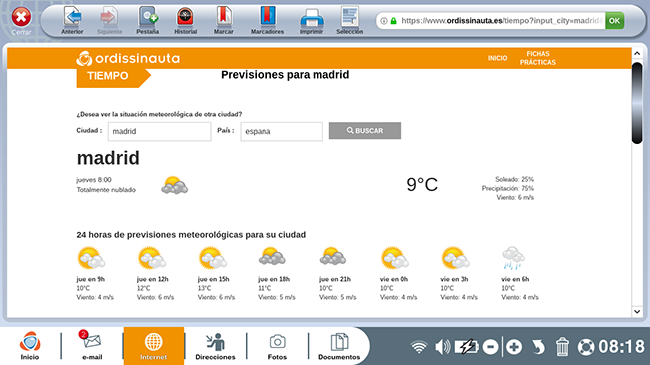Click the 'Precipitación: 75%' text
This screenshot has width=650, height=365.
pos(508,188)
